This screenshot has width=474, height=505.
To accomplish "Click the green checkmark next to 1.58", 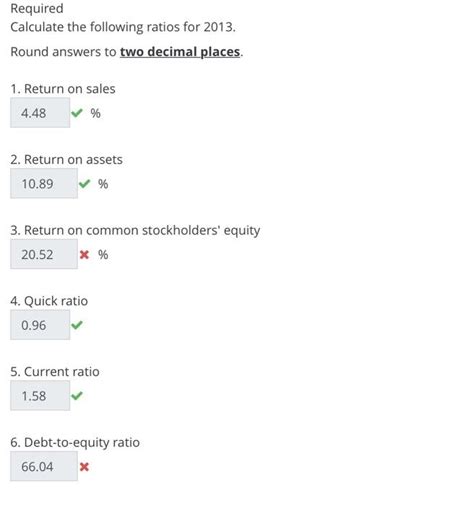I will (x=77, y=396).
